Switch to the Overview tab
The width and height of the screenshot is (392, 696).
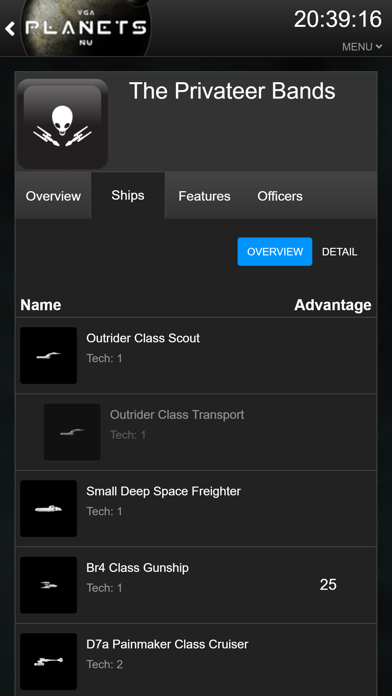(53, 196)
